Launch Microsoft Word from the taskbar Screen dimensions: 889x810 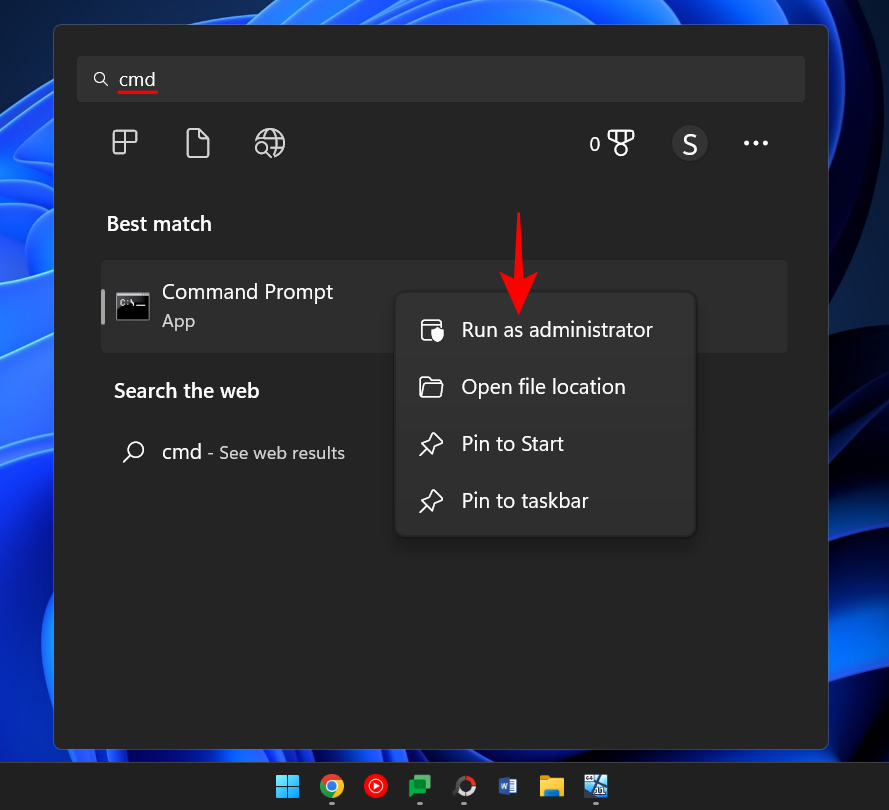[x=507, y=787]
